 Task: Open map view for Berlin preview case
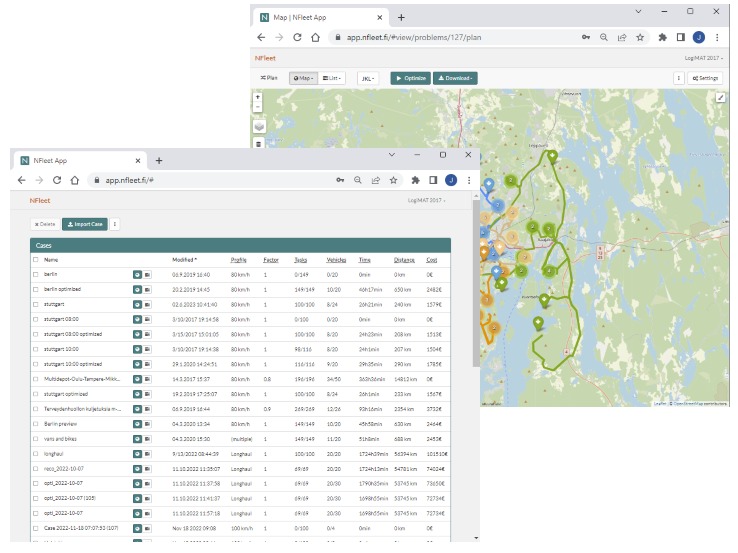(x=137, y=424)
